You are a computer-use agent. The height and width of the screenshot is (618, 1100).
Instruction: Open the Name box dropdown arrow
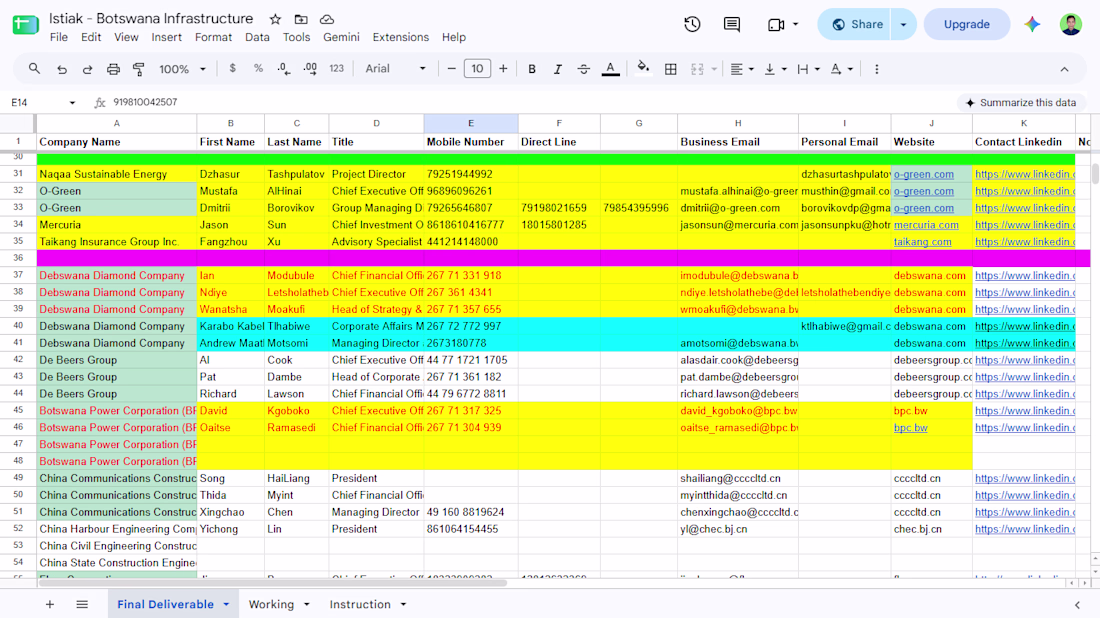pyautogui.click(x=72, y=102)
